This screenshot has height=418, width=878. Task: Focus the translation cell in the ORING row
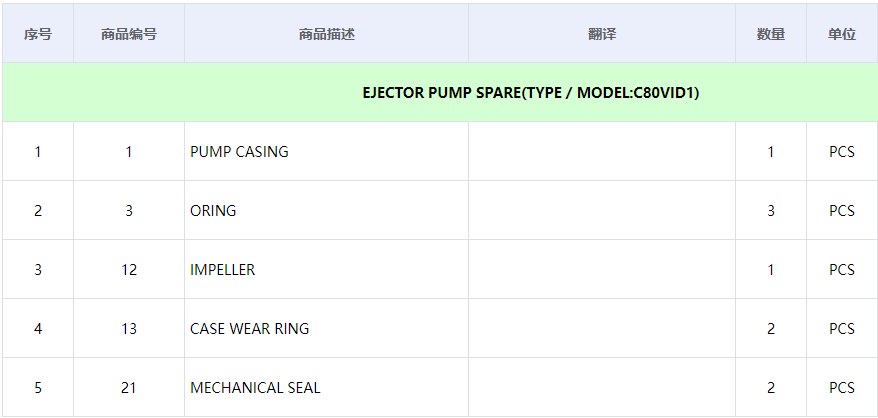click(601, 211)
